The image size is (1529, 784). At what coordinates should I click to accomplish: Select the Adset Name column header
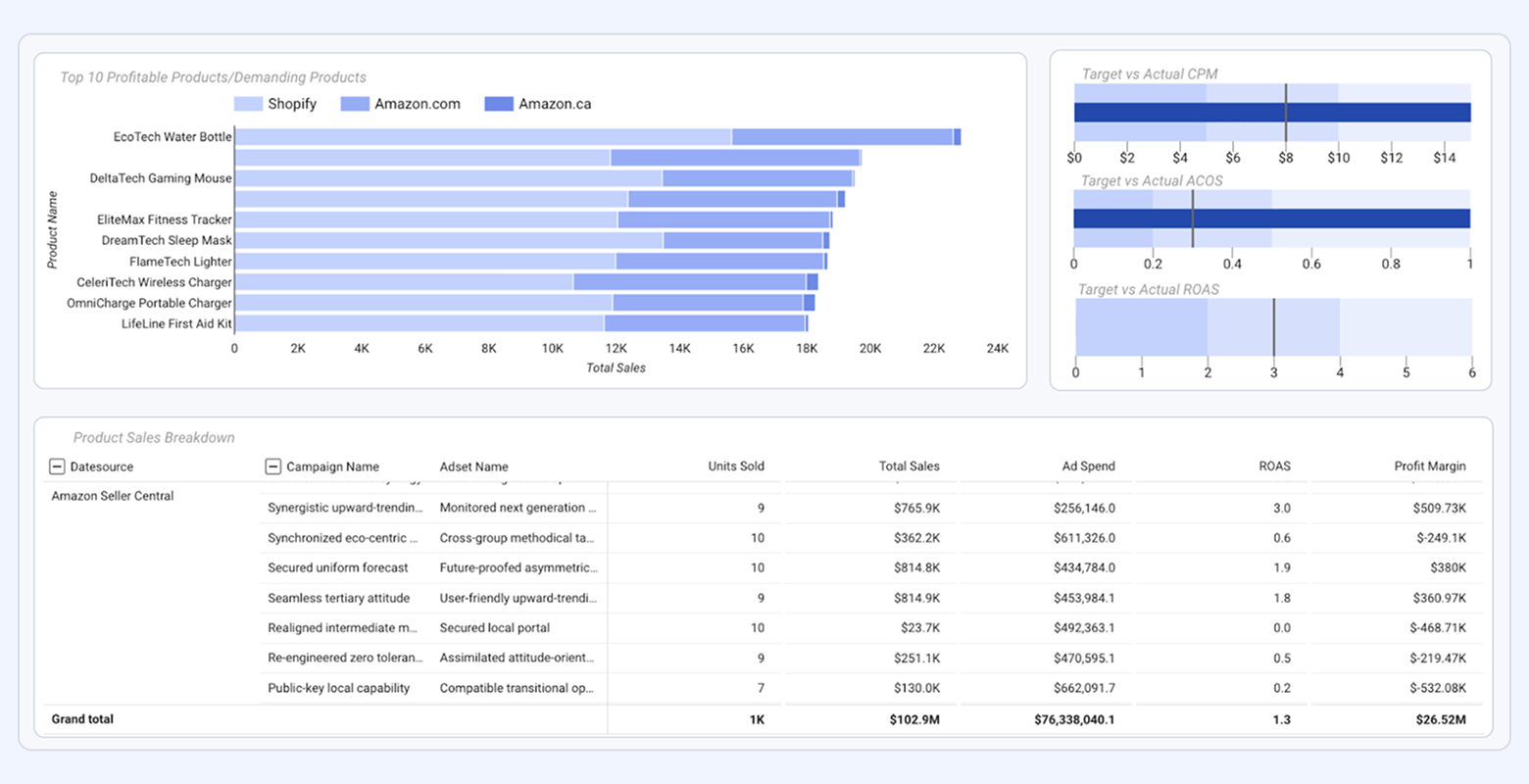click(x=473, y=466)
